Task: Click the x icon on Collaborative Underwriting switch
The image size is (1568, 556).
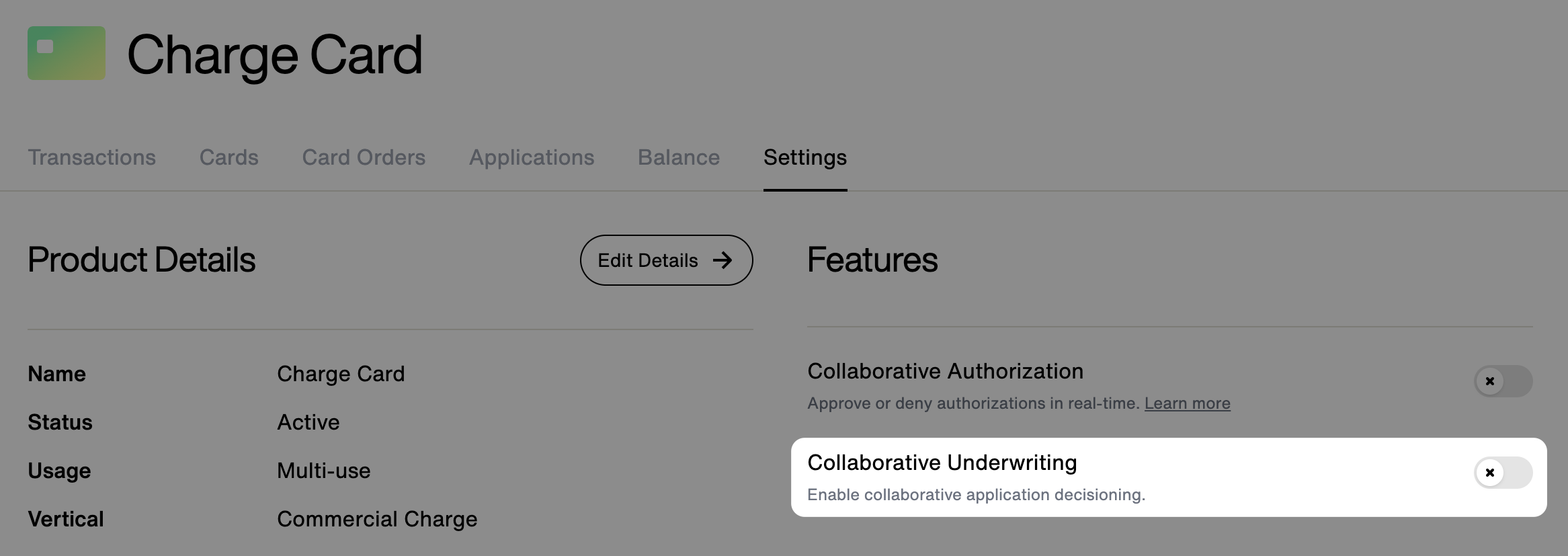Action: [x=1491, y=473]
